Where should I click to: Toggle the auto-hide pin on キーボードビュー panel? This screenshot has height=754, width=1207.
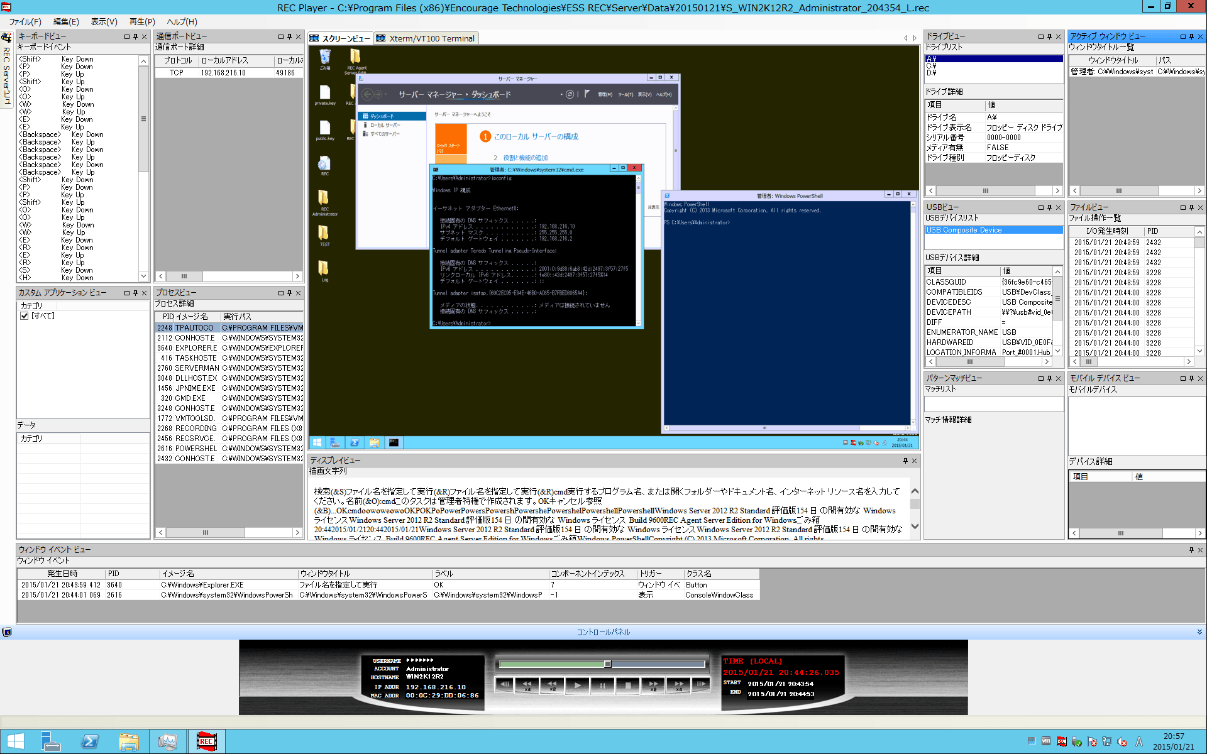(x=134, y=39)
